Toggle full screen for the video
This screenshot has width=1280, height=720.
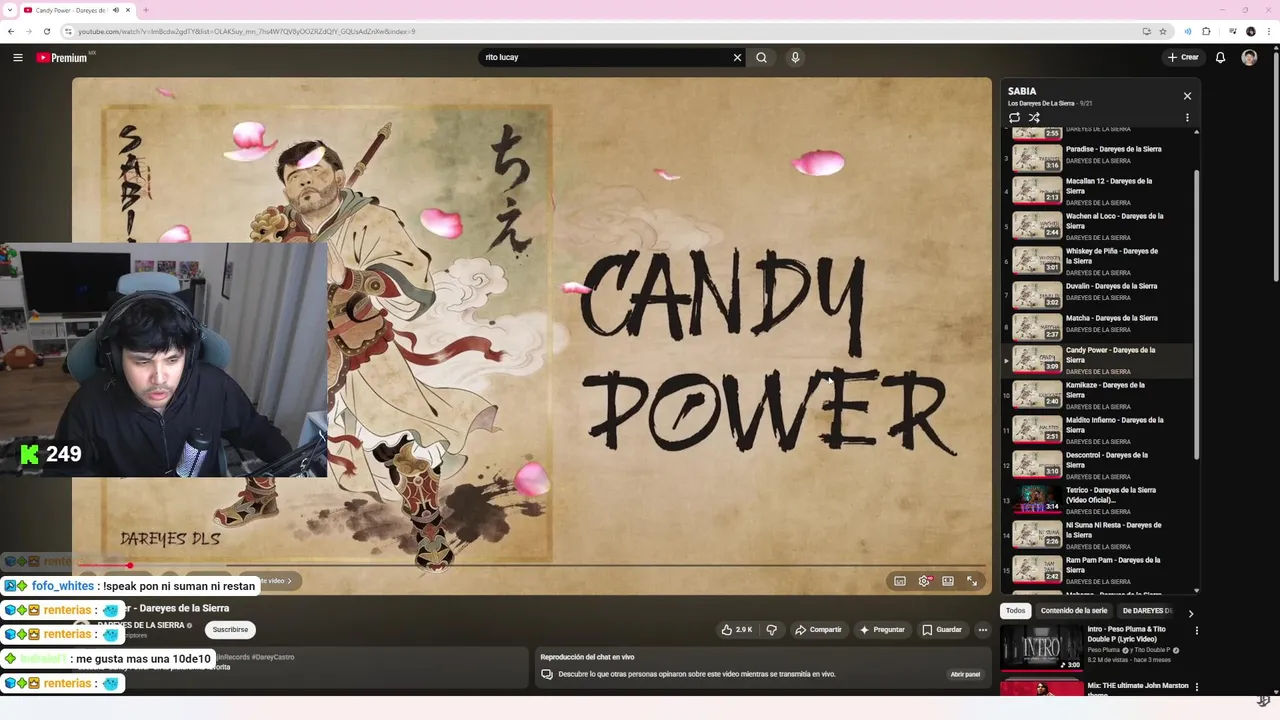coord(972,581)
